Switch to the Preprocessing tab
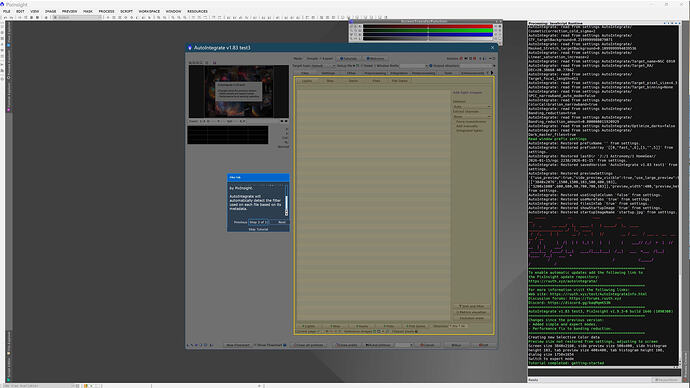The image size is (690, 388). click(x=375, y=73)
